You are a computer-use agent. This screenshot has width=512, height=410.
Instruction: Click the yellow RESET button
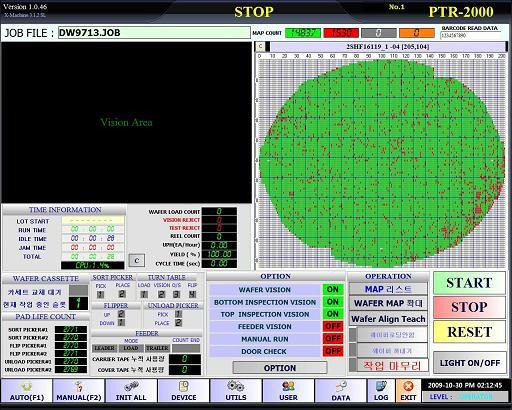point(469,332)
